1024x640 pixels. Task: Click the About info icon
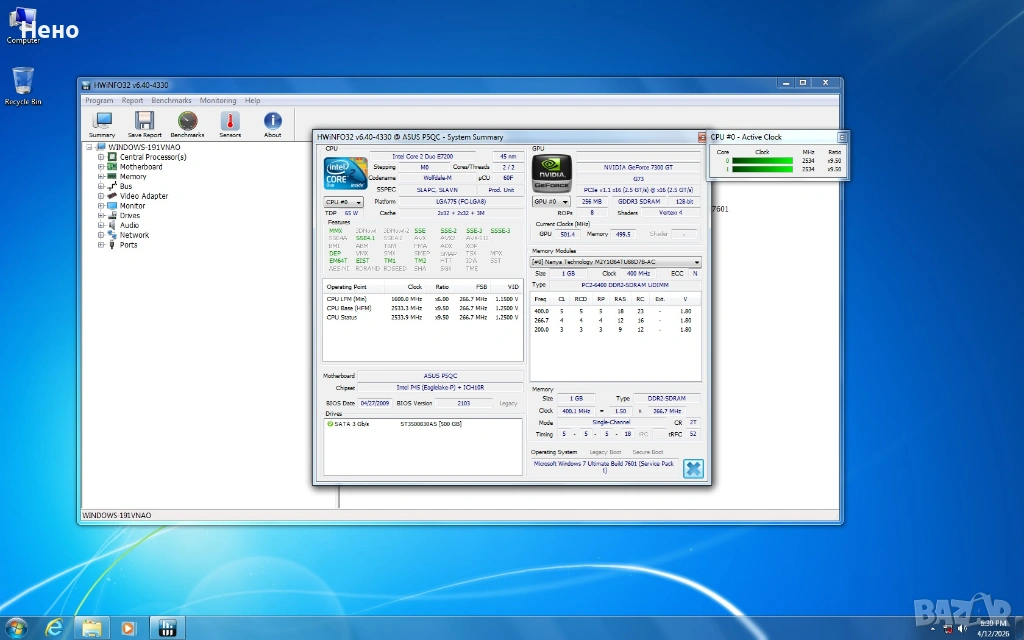pyautogui.click(x=272, y=123)
